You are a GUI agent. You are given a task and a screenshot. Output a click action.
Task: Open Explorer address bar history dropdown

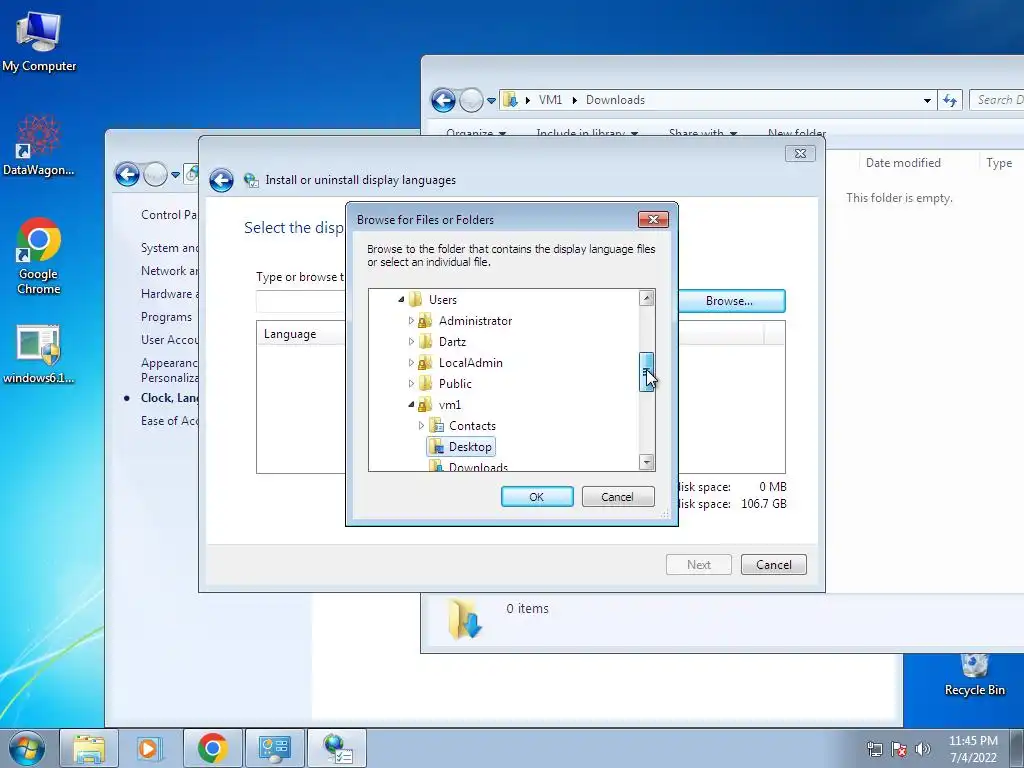pos(927,101)
